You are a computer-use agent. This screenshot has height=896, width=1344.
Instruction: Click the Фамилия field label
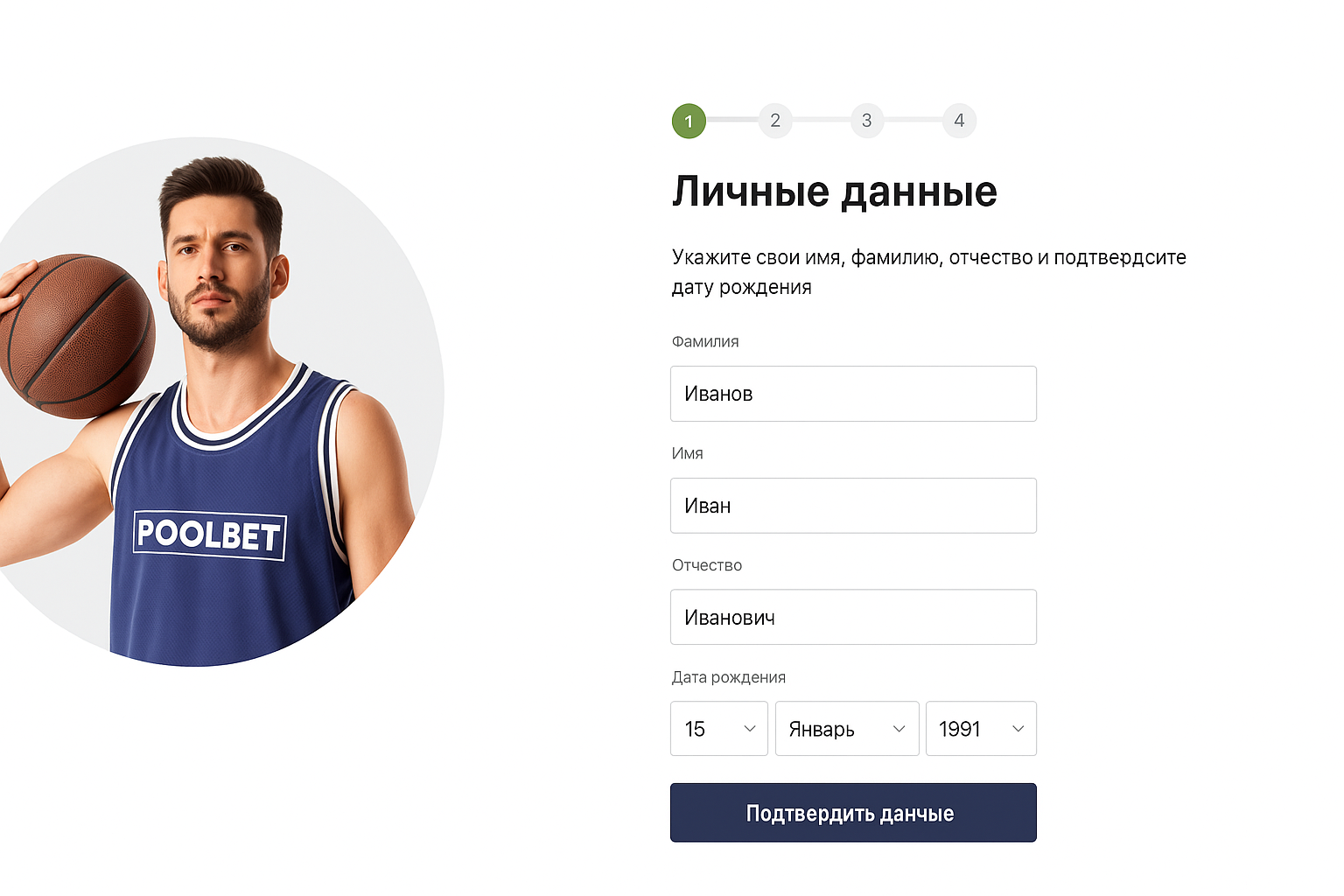[705, 341]
